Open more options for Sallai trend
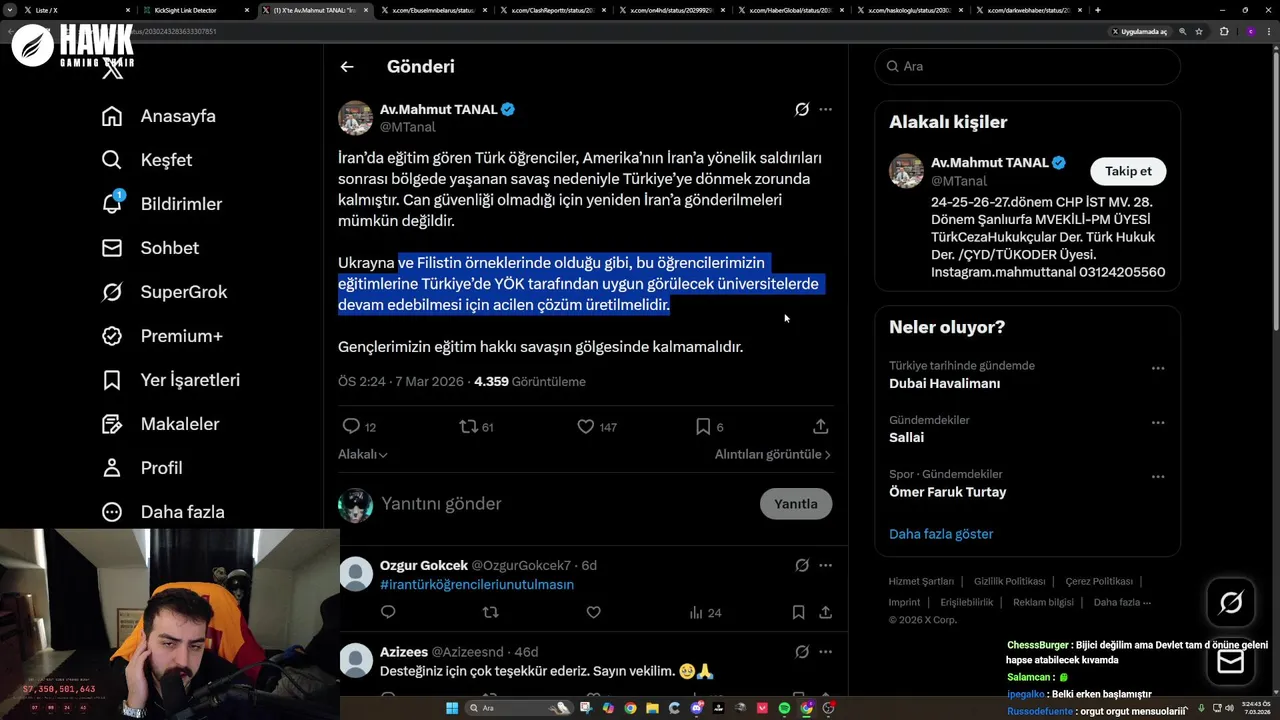 (x=1158, y=422)
